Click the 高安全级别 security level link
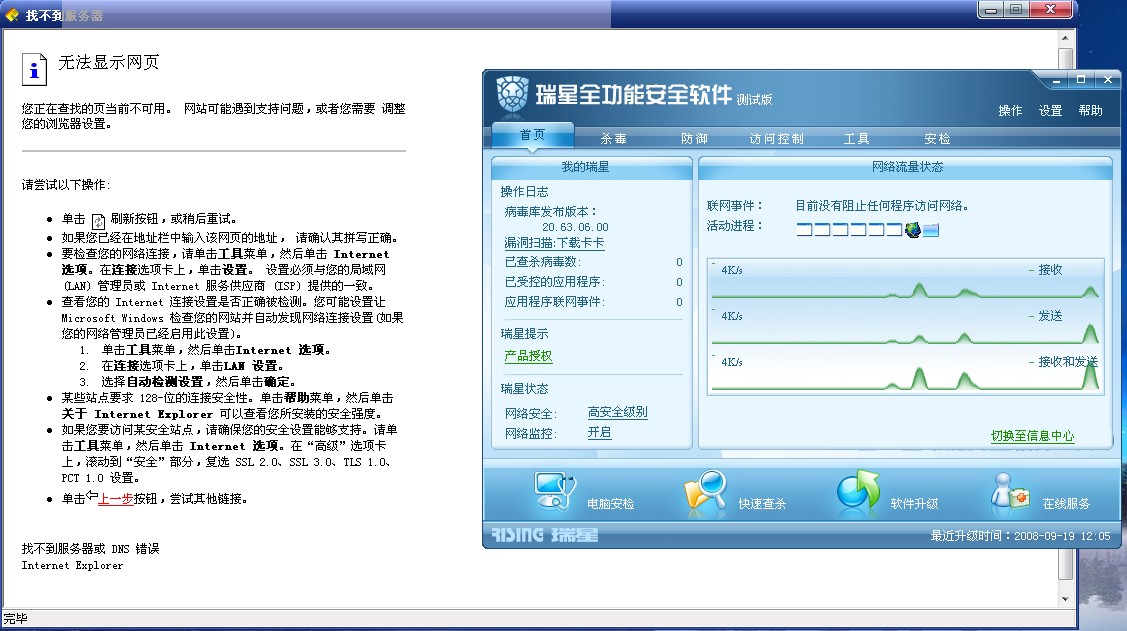 click(x=617, y=412)
